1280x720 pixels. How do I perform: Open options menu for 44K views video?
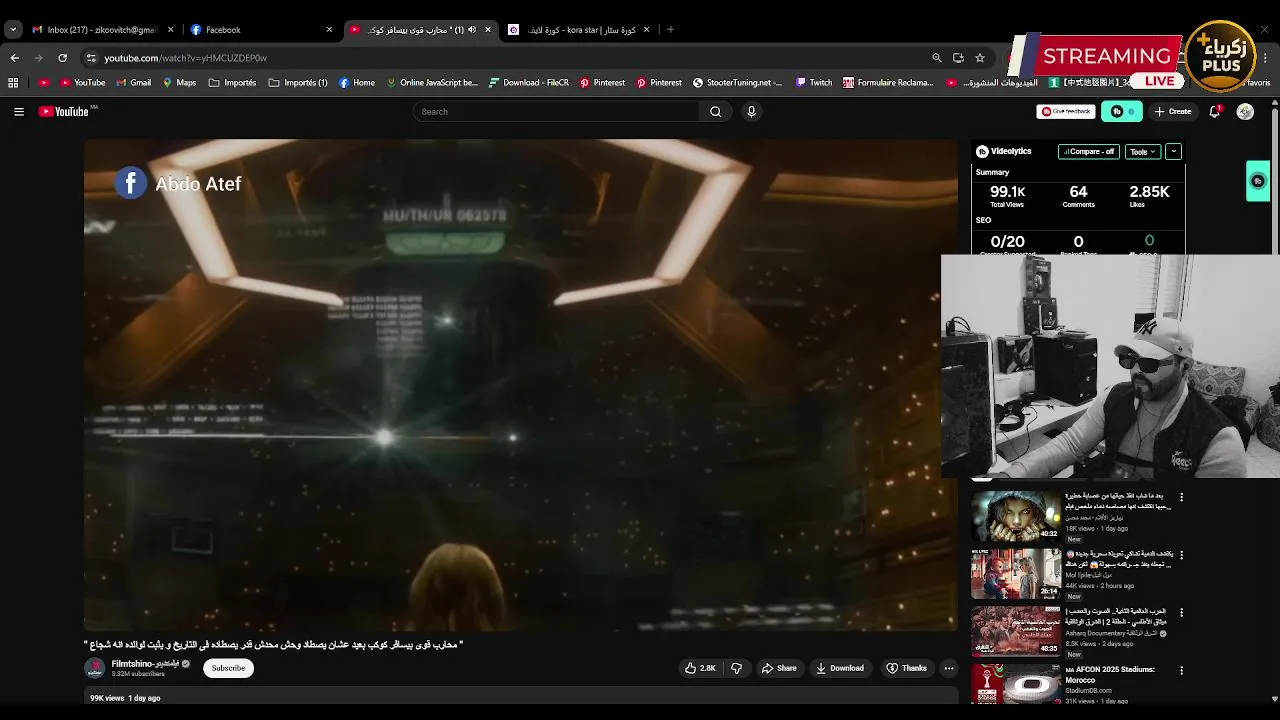click(x=1181, y=554)
